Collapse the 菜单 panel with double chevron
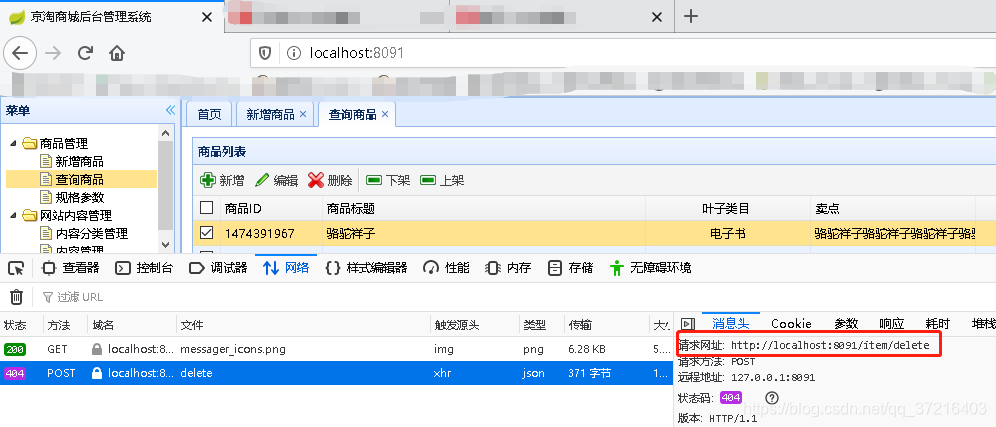This screenshot has width=996, height=427. click(x=170, y=111)
